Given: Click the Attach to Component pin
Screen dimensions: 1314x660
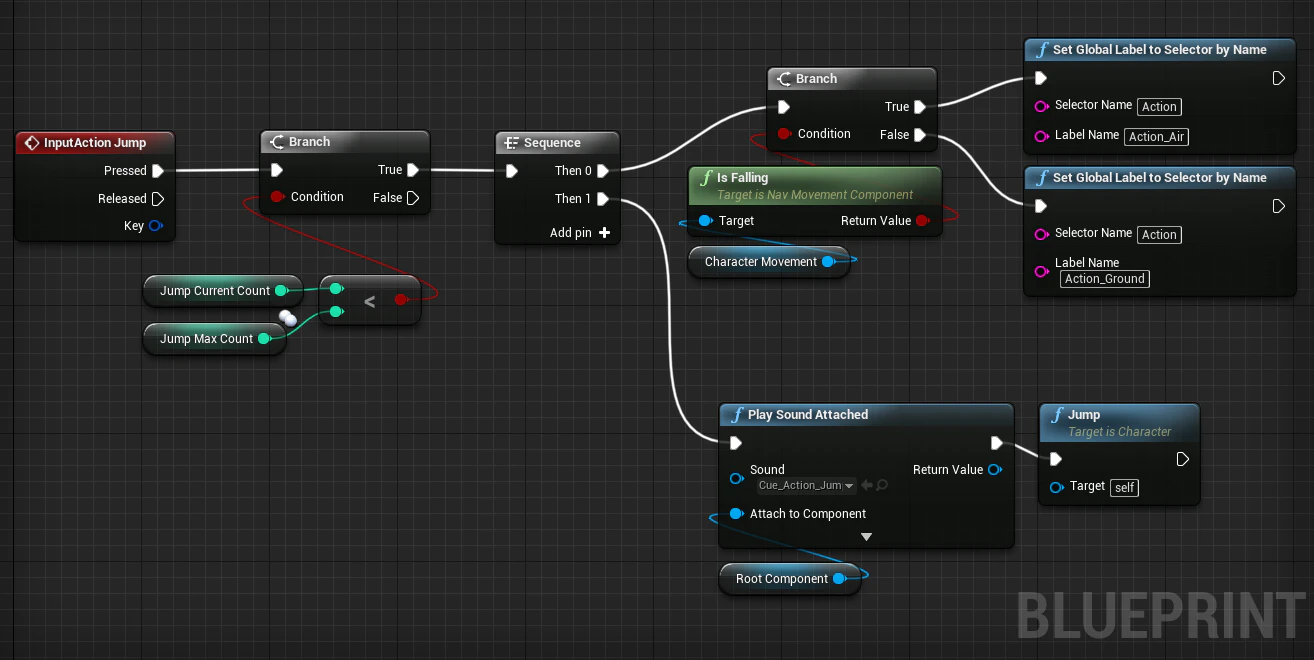Looking at the screenshot, I should (736, 514).
